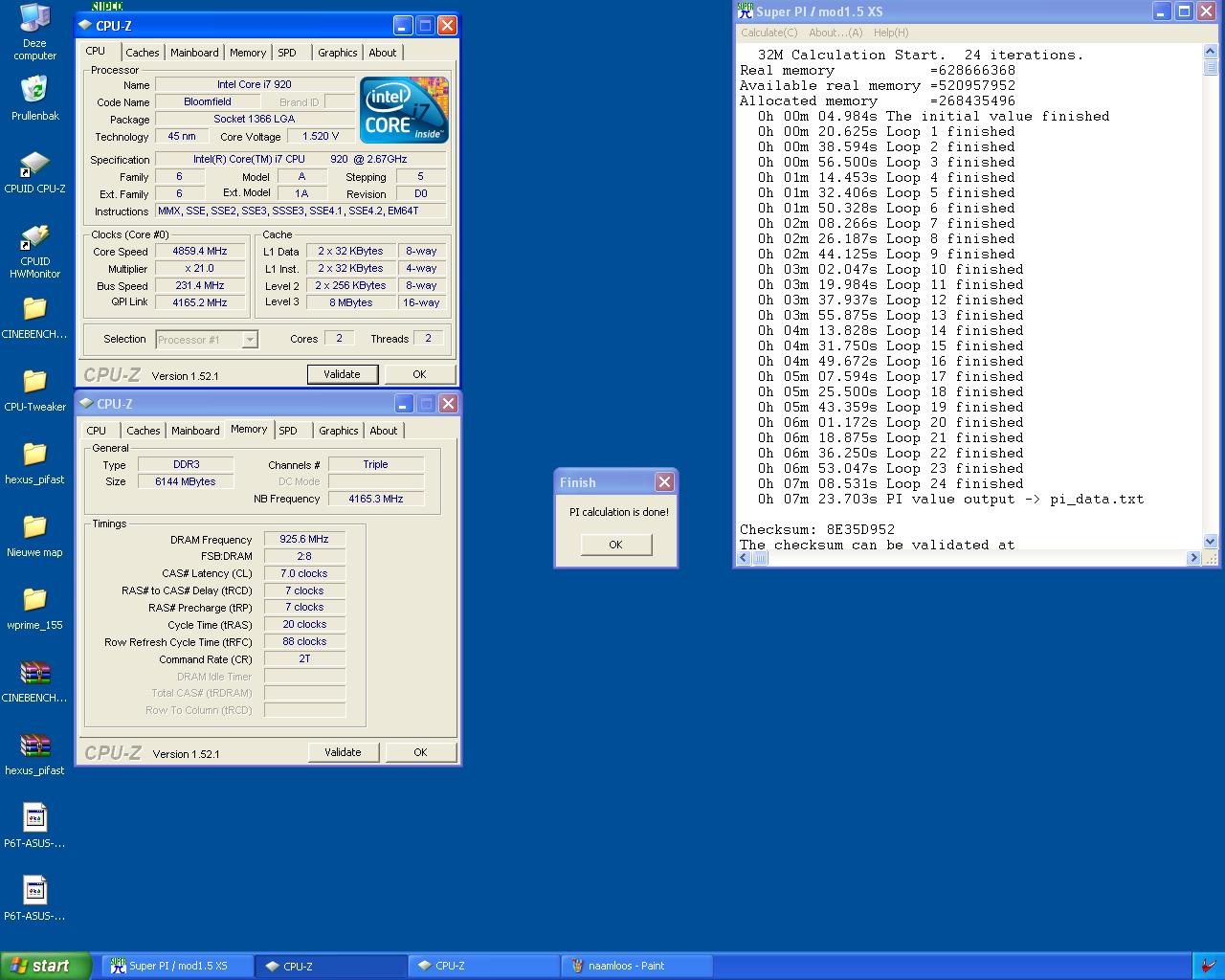This screenshot has width=1225, height=980.
Task: Click the Command Rate 2T value
Action: point(304,658)
